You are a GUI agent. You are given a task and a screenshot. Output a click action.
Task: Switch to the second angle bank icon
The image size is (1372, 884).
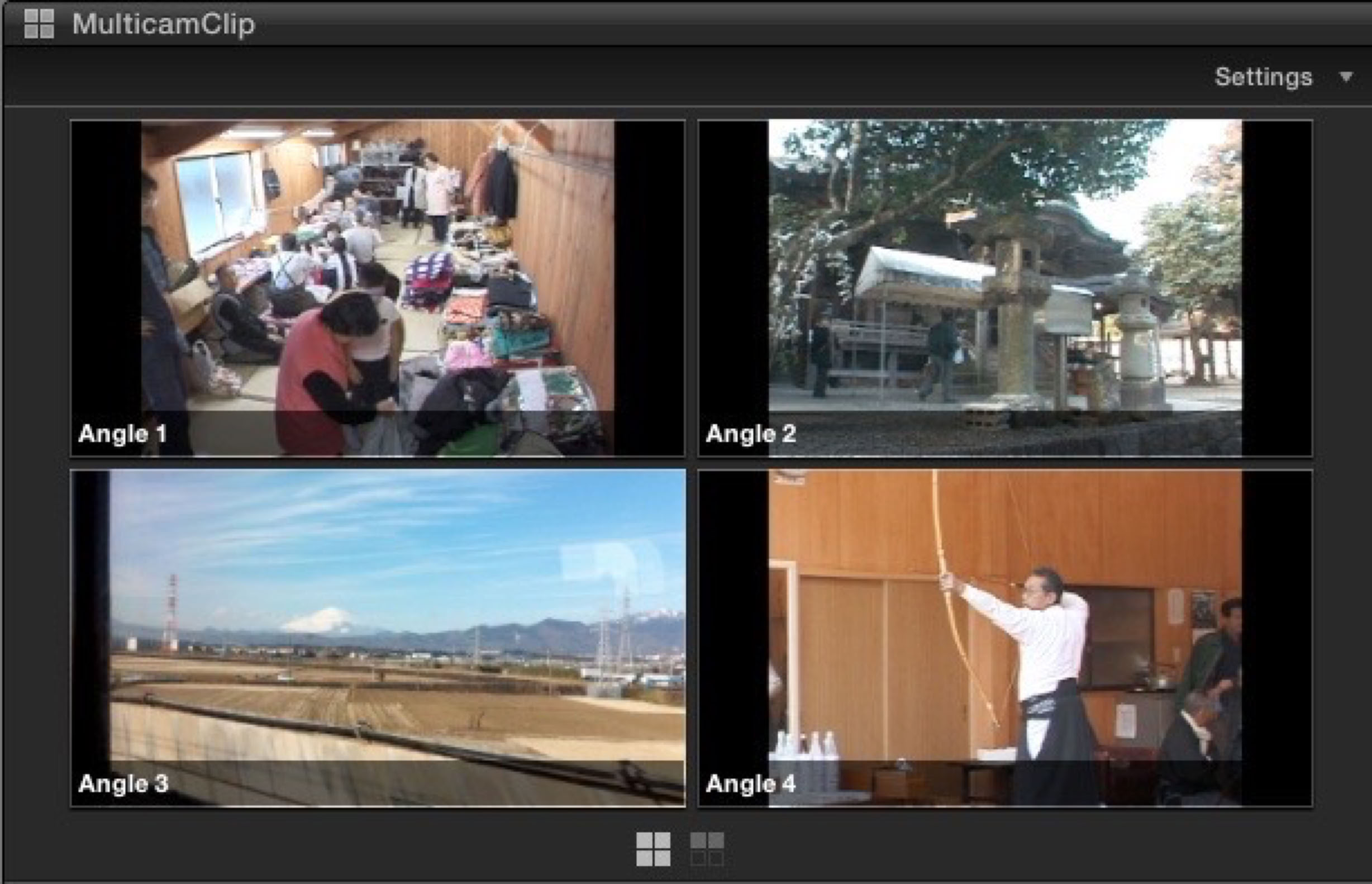click(707, 849)
